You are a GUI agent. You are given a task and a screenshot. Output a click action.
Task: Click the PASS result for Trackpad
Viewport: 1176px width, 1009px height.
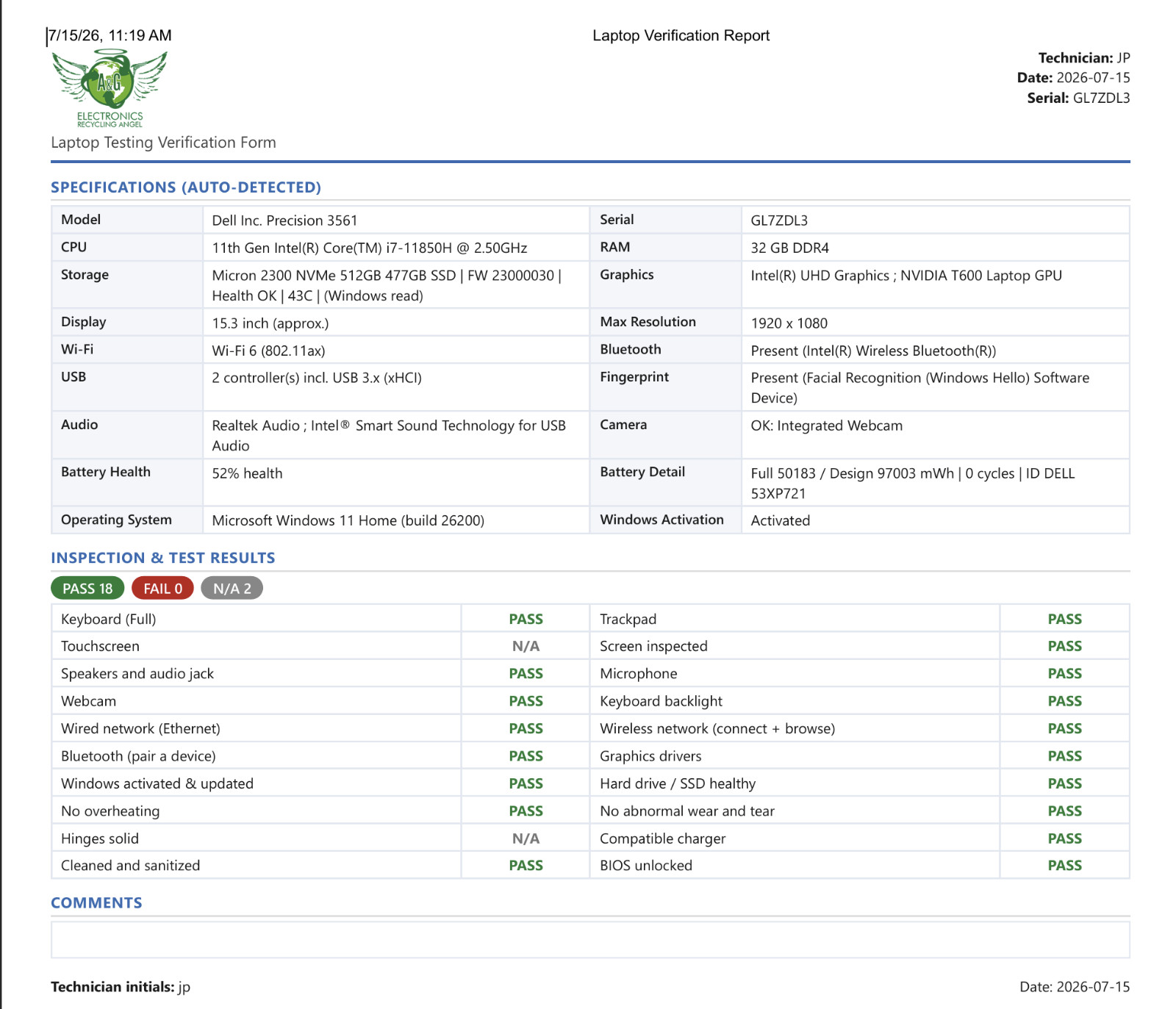[x=1064, y=619]
